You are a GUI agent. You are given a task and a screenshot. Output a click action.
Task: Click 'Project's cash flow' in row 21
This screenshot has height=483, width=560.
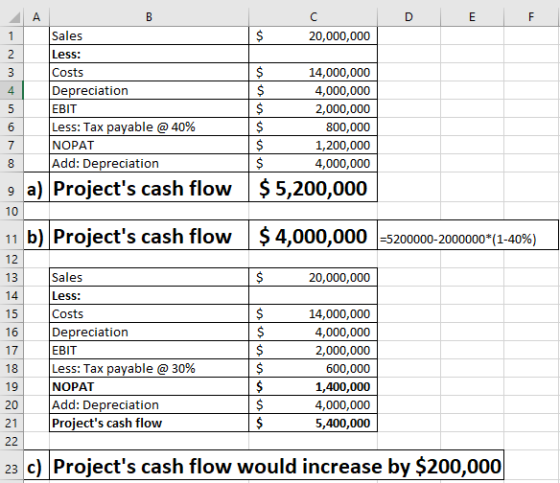click(x=149, y=423)
